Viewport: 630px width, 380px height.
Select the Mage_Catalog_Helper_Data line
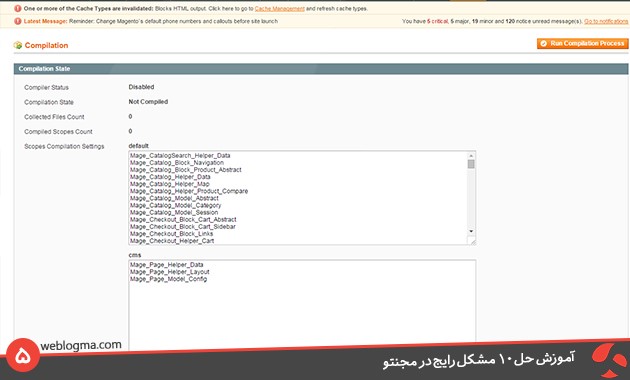tap(170, 177)
